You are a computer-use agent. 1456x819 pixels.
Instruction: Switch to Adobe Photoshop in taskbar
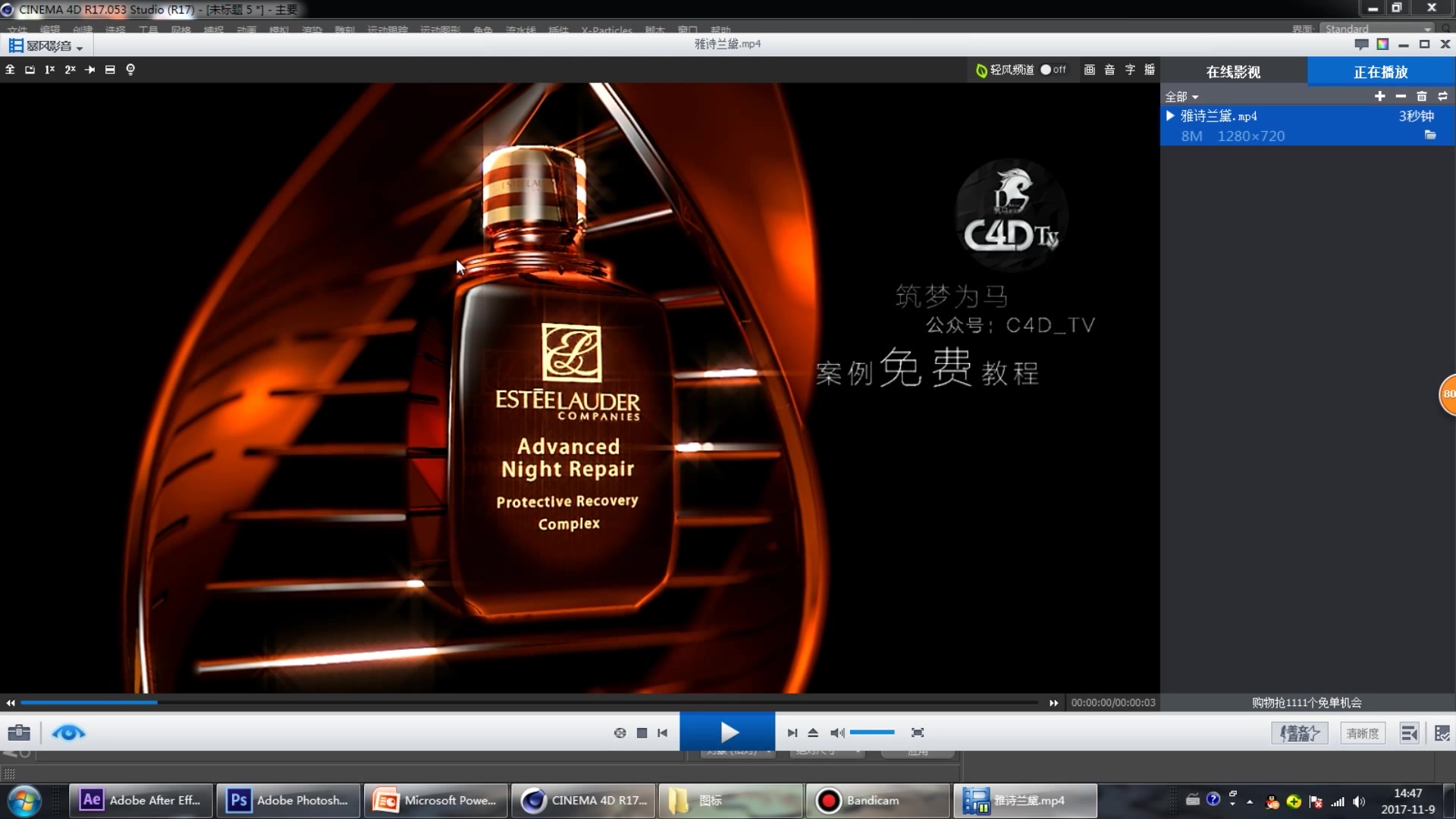tap(287, 801)
